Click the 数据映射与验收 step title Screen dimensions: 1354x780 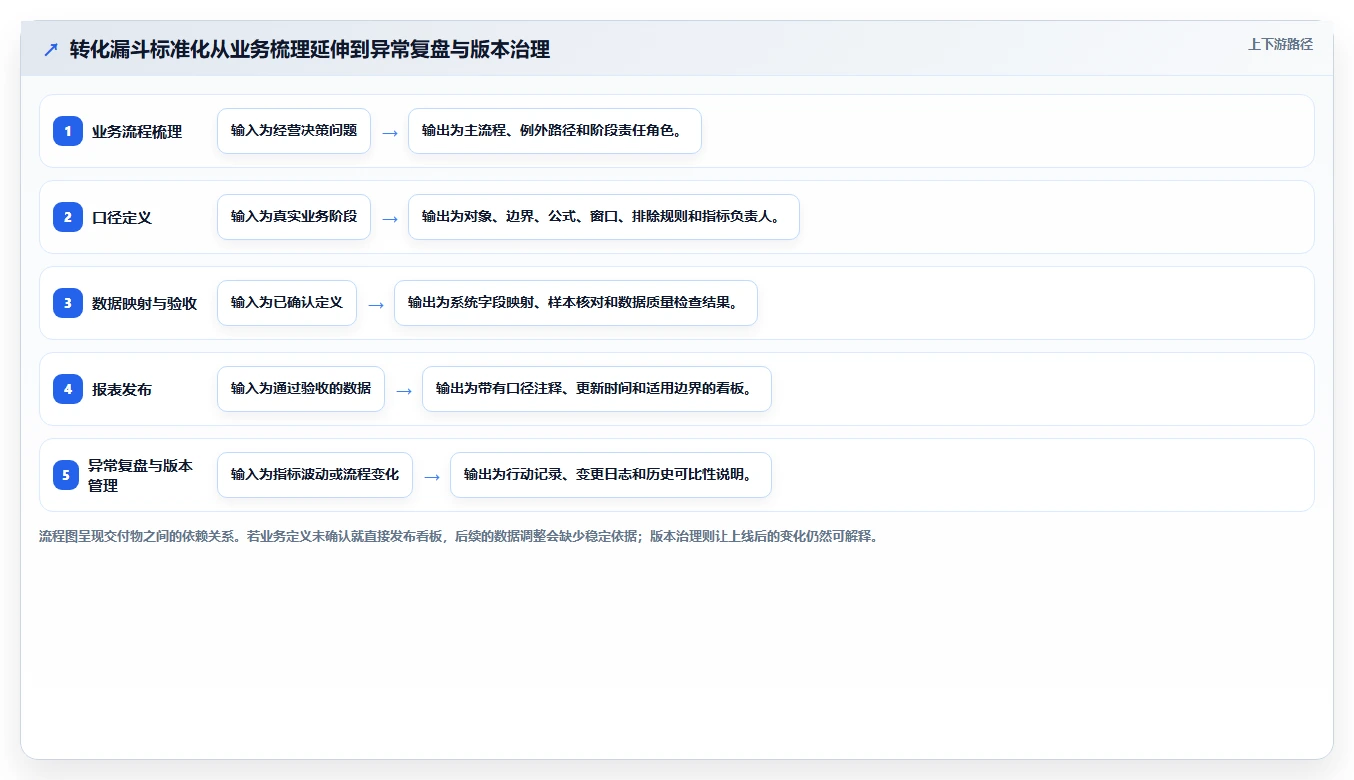[x=144, y=303]
